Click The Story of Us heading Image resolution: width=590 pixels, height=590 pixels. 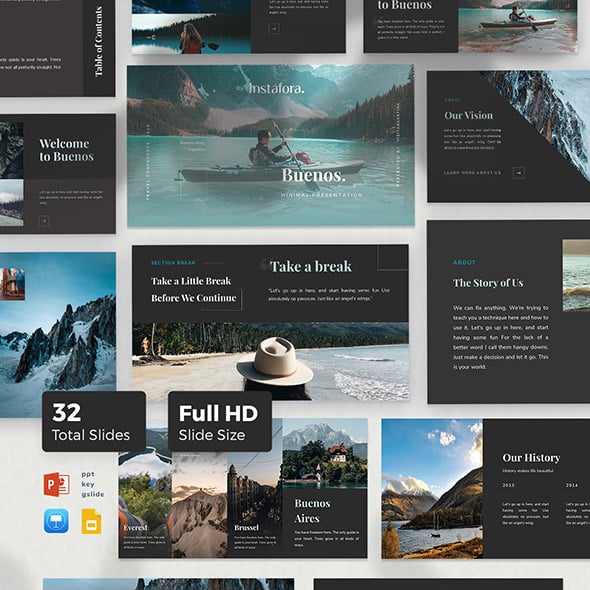488,283
